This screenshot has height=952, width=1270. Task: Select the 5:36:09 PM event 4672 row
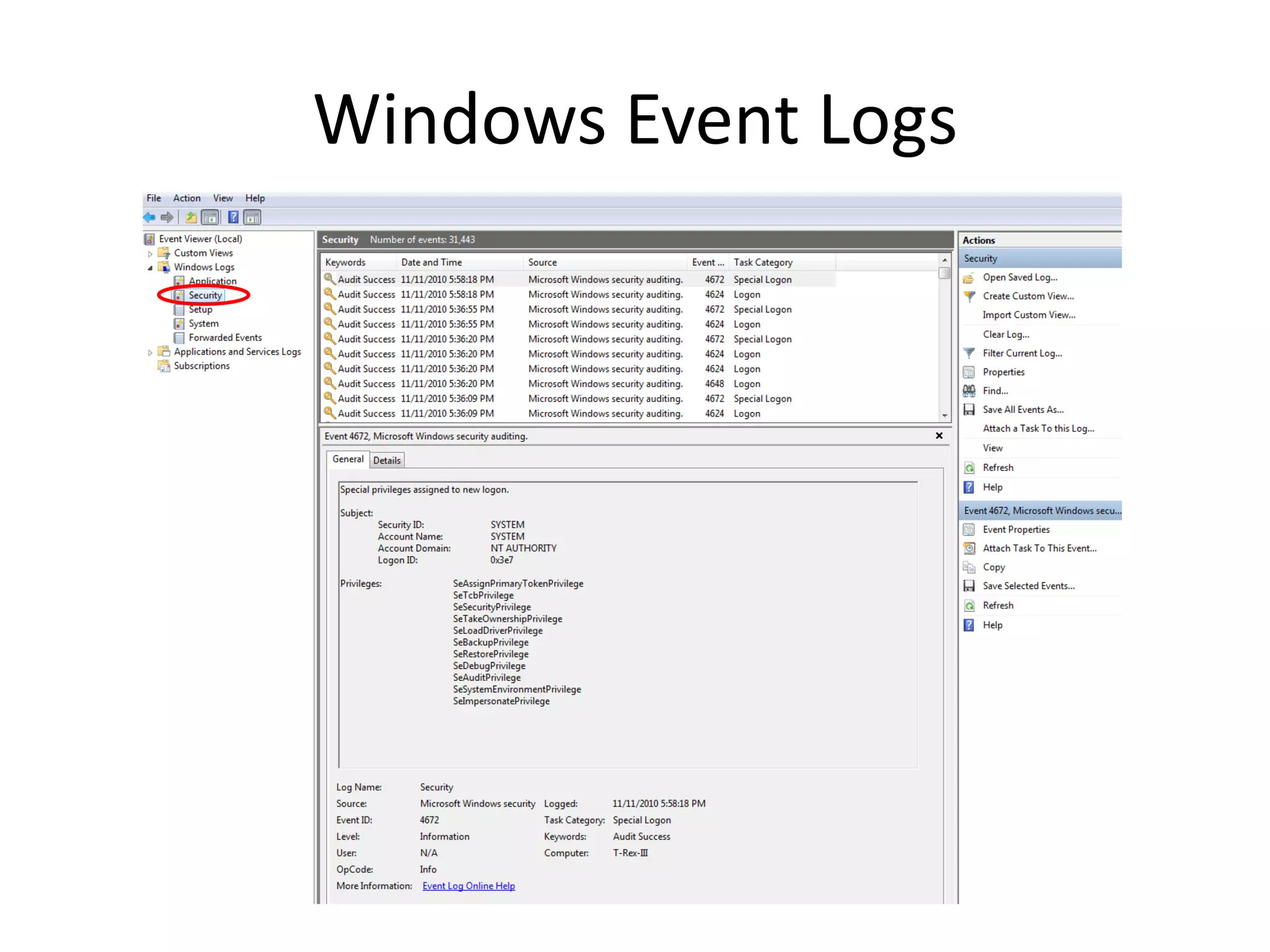[578, 399]
